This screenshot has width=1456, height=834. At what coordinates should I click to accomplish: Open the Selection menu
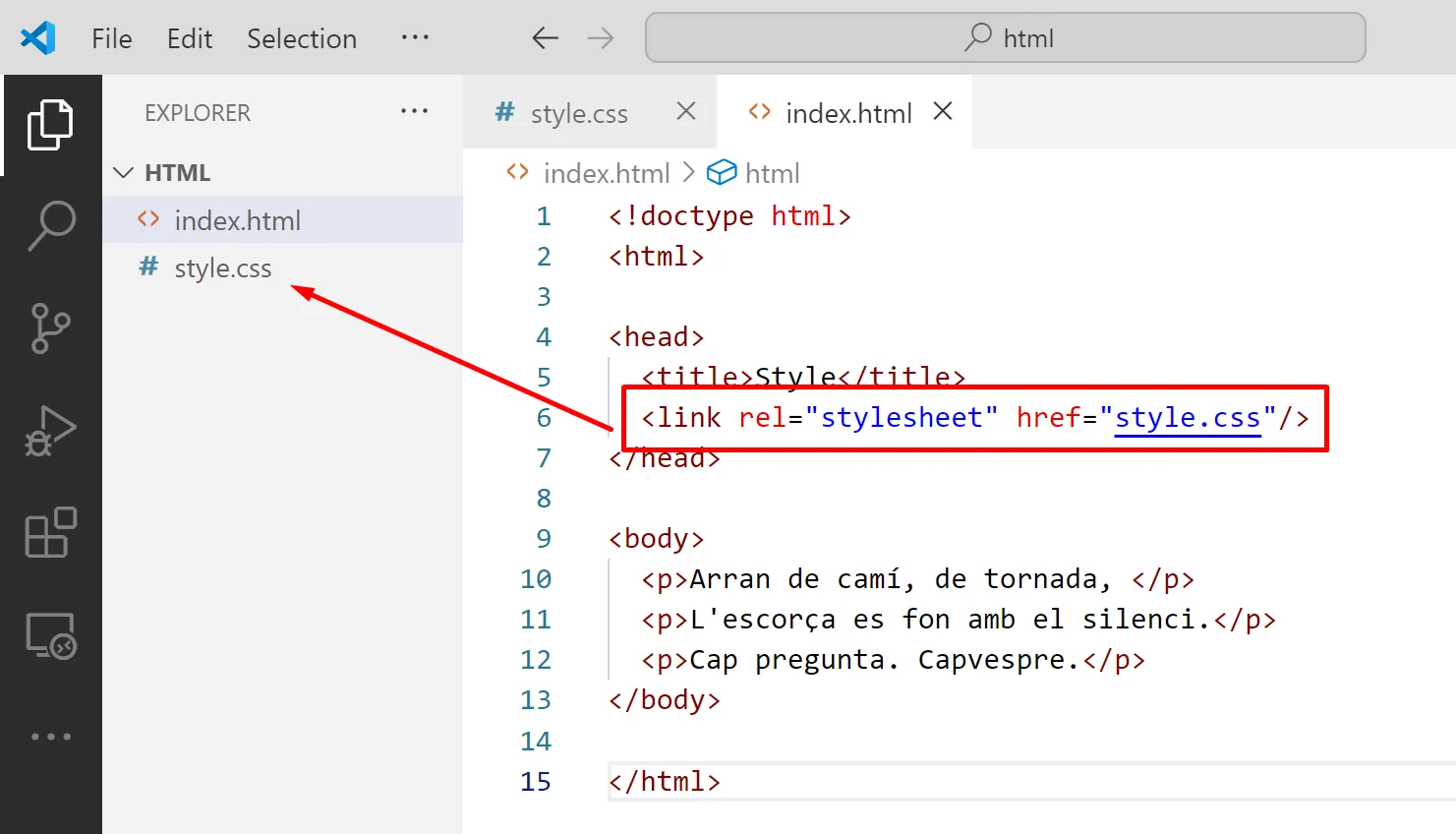(301, 38)
